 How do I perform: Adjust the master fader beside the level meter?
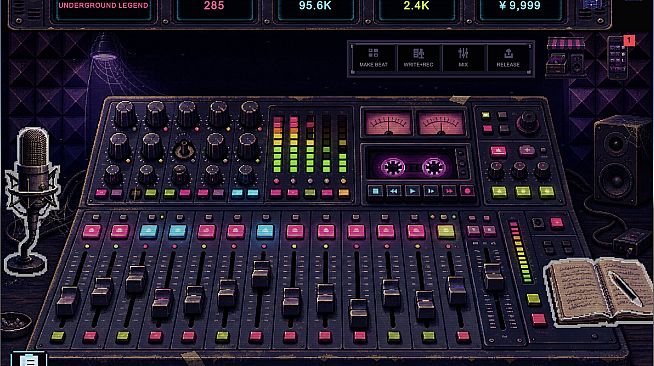[x=493, y=276]
